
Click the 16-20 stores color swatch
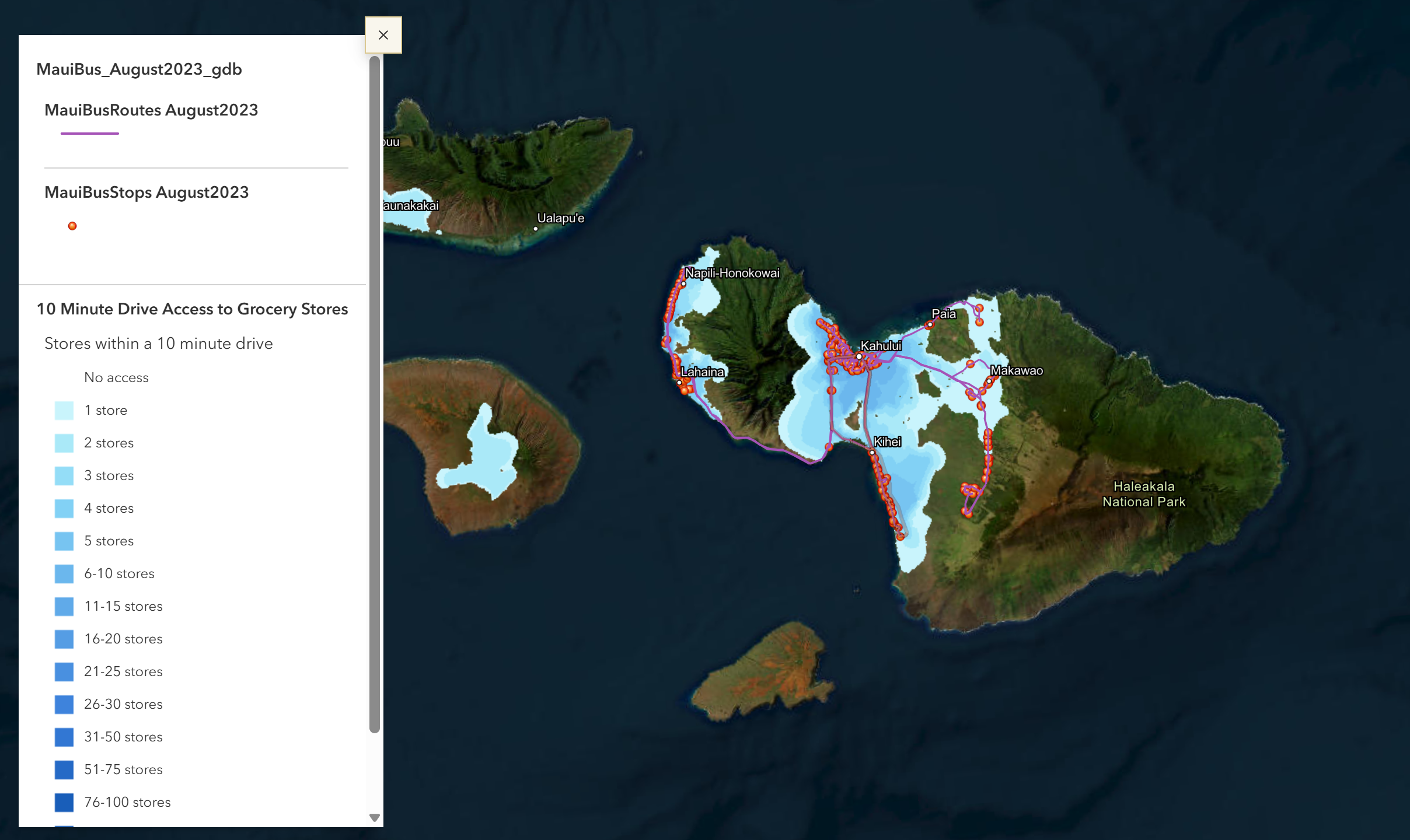pyautogui.click(x=64, y=639)
